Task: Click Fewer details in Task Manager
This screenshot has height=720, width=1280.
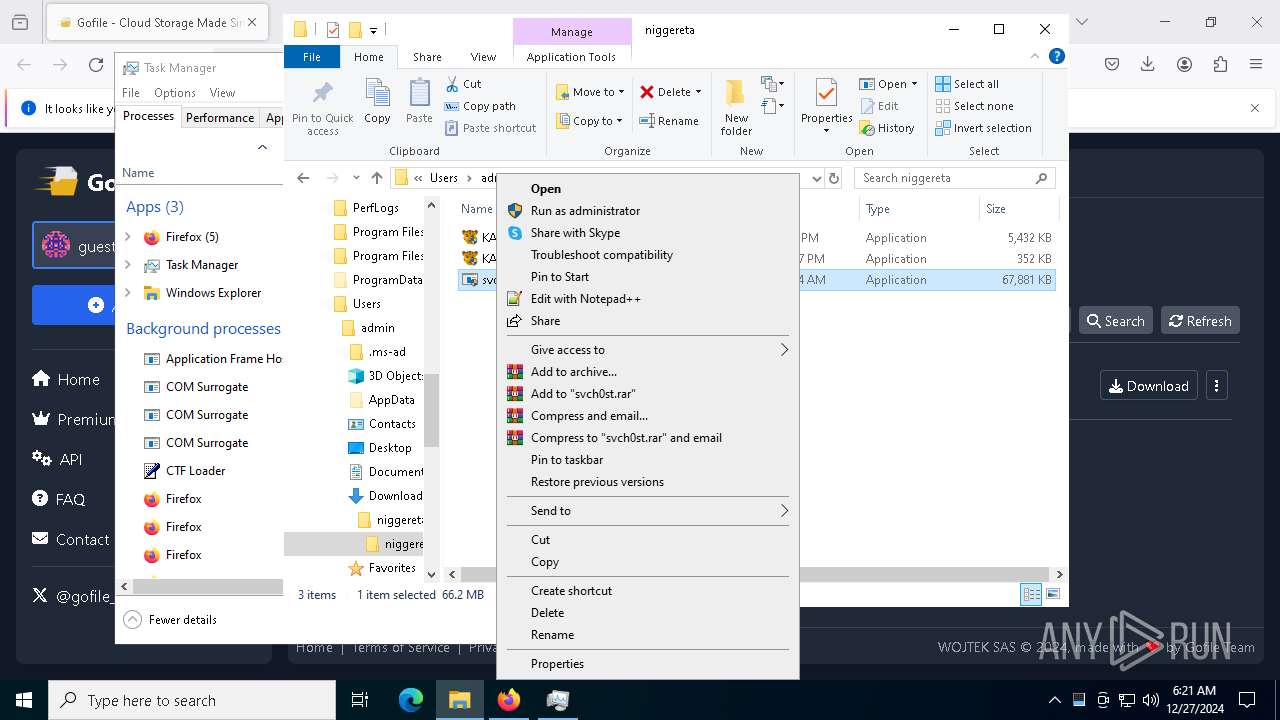Action: click(x=170, y=620)
